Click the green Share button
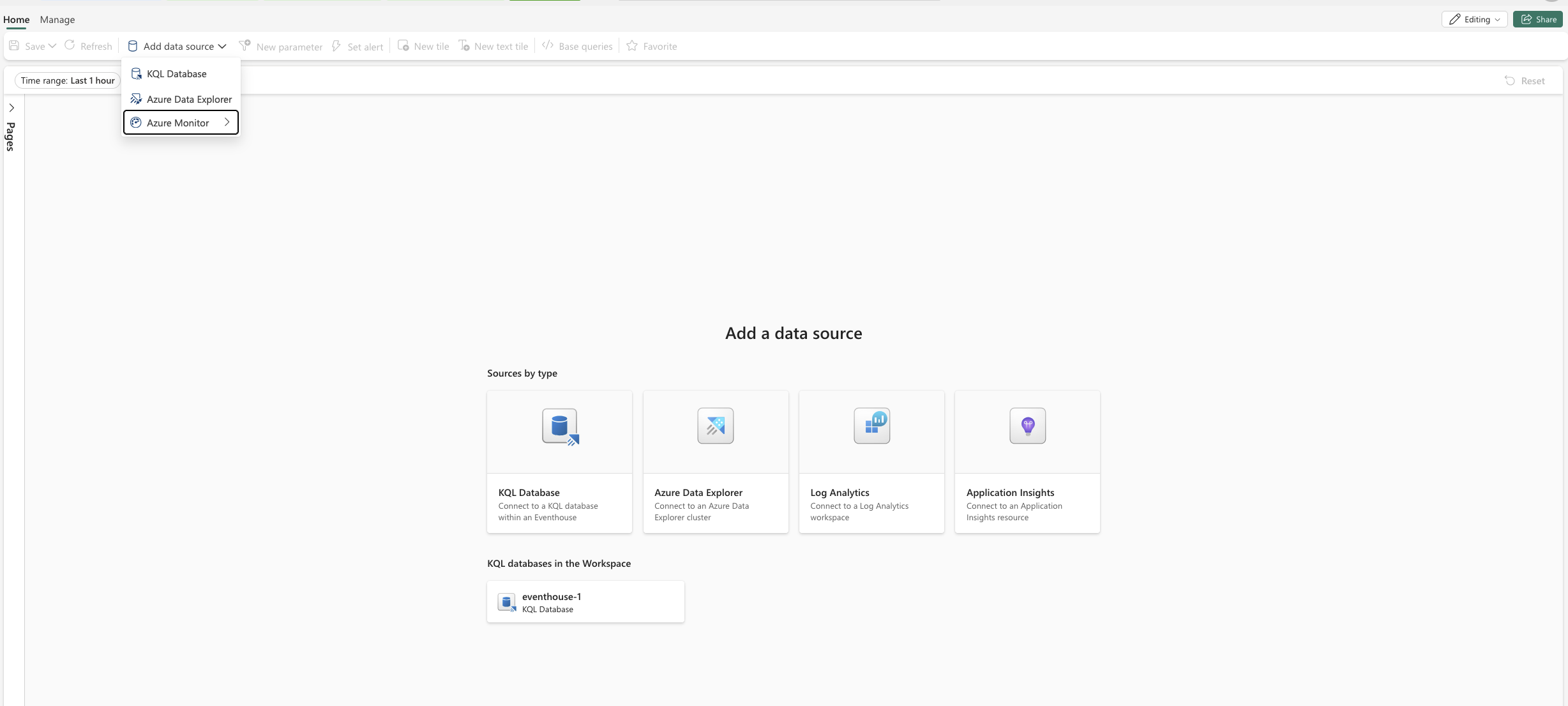The image size is (1568, 706). coord(1538,19)
